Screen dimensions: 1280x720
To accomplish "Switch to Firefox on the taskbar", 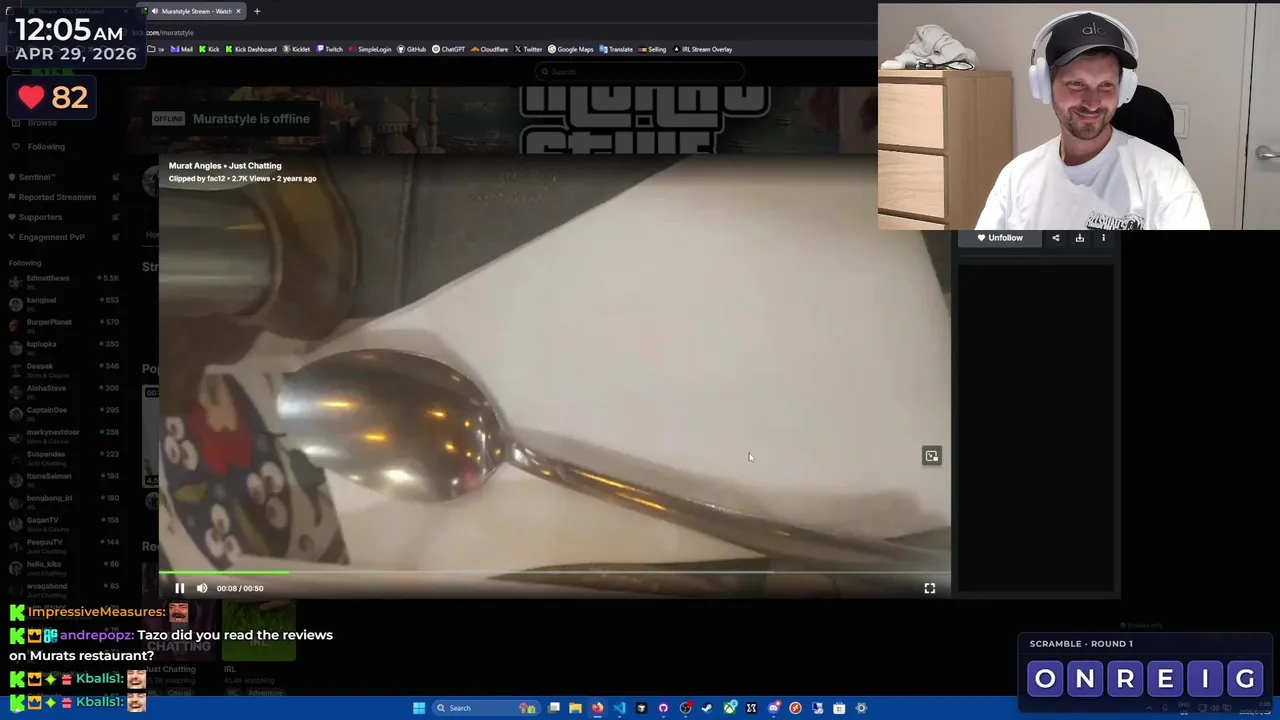I will (x=597, y=708).
